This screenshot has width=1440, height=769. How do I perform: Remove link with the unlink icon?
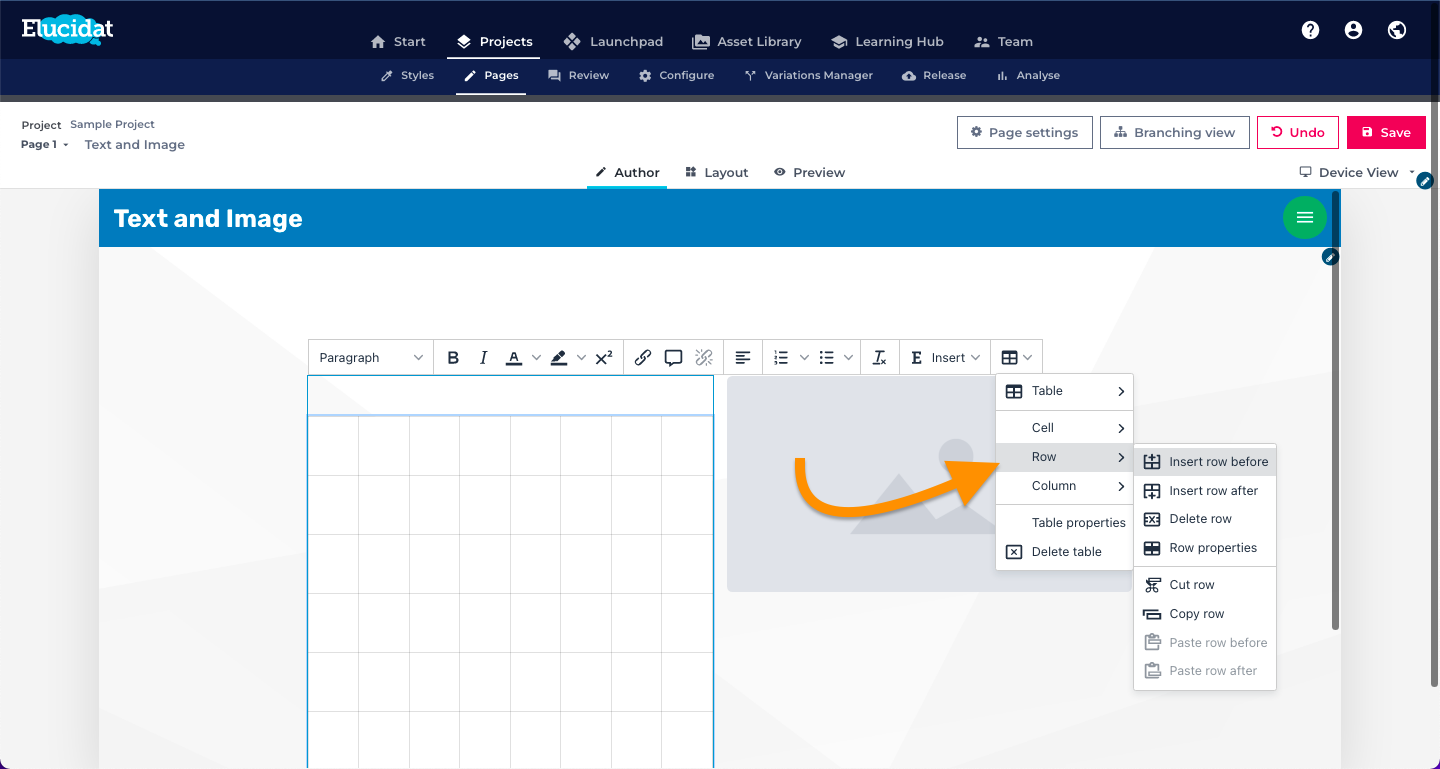coord(704,358)
